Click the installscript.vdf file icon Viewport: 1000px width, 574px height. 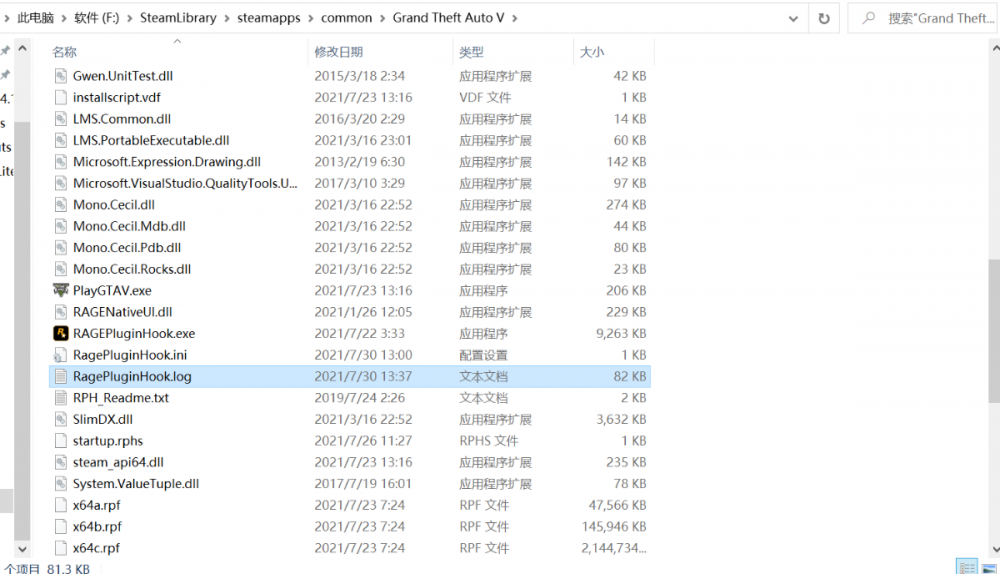(61, 98)
